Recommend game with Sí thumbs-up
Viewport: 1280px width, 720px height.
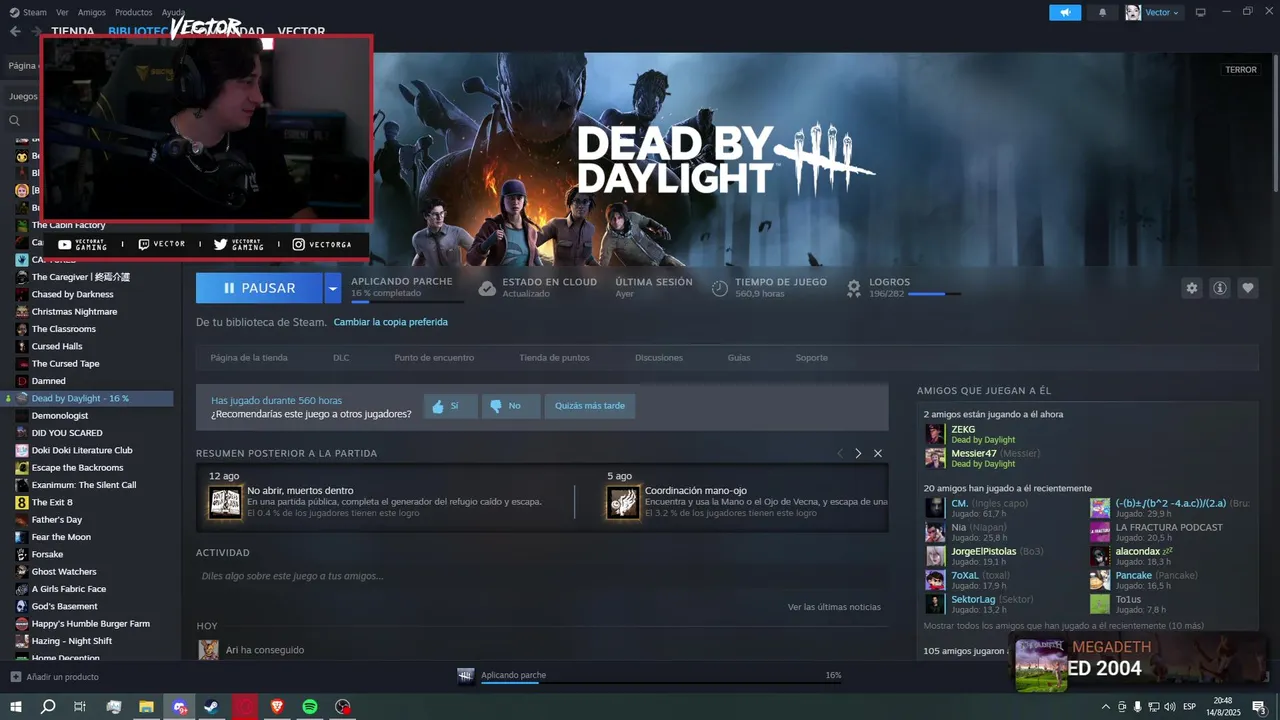(x=450, y=406)
